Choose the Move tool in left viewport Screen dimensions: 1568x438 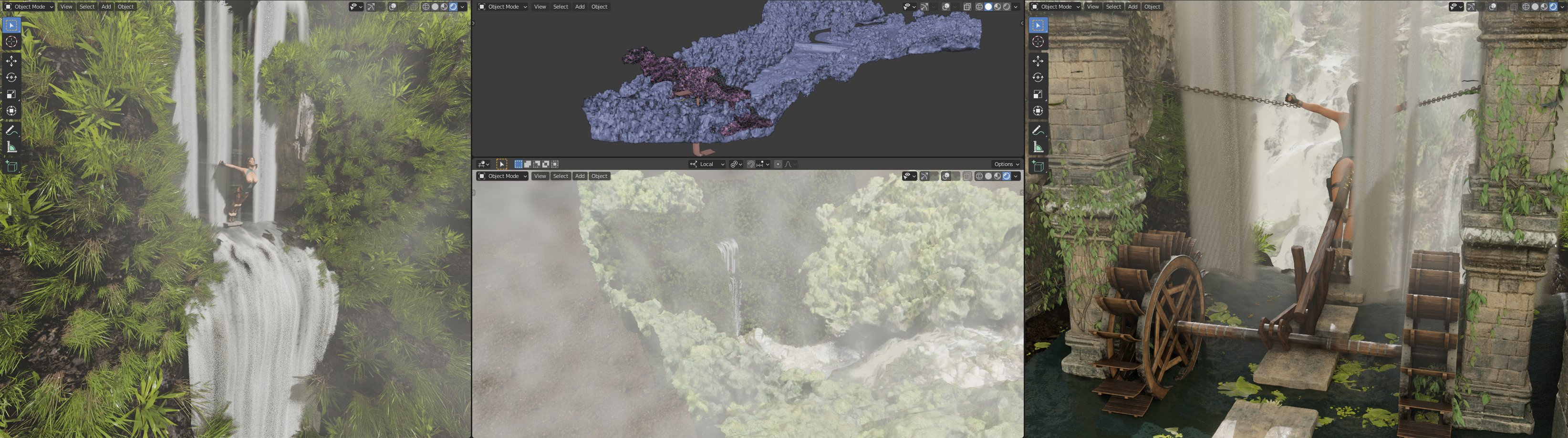(x=11, y=61)
